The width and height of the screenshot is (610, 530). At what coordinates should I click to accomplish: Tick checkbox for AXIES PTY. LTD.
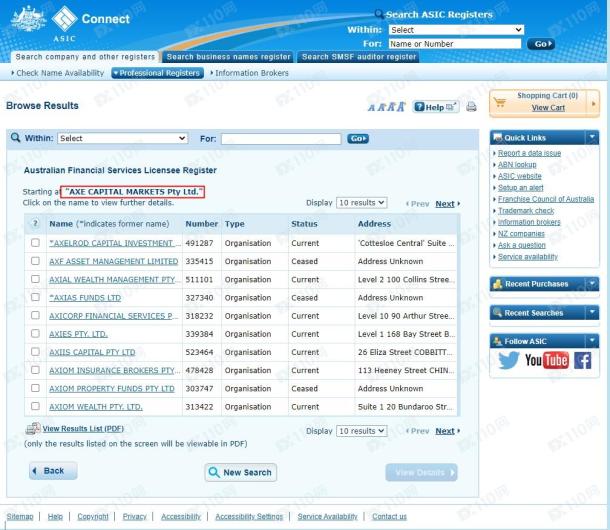(35, 333)
